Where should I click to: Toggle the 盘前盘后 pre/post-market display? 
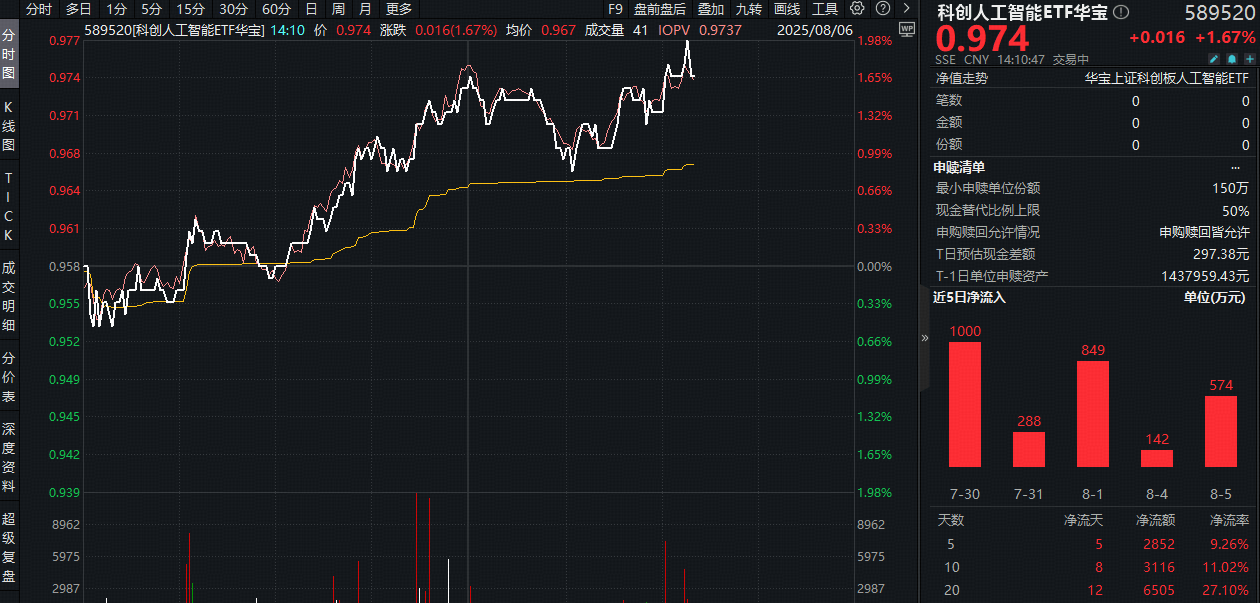[659, 9]
